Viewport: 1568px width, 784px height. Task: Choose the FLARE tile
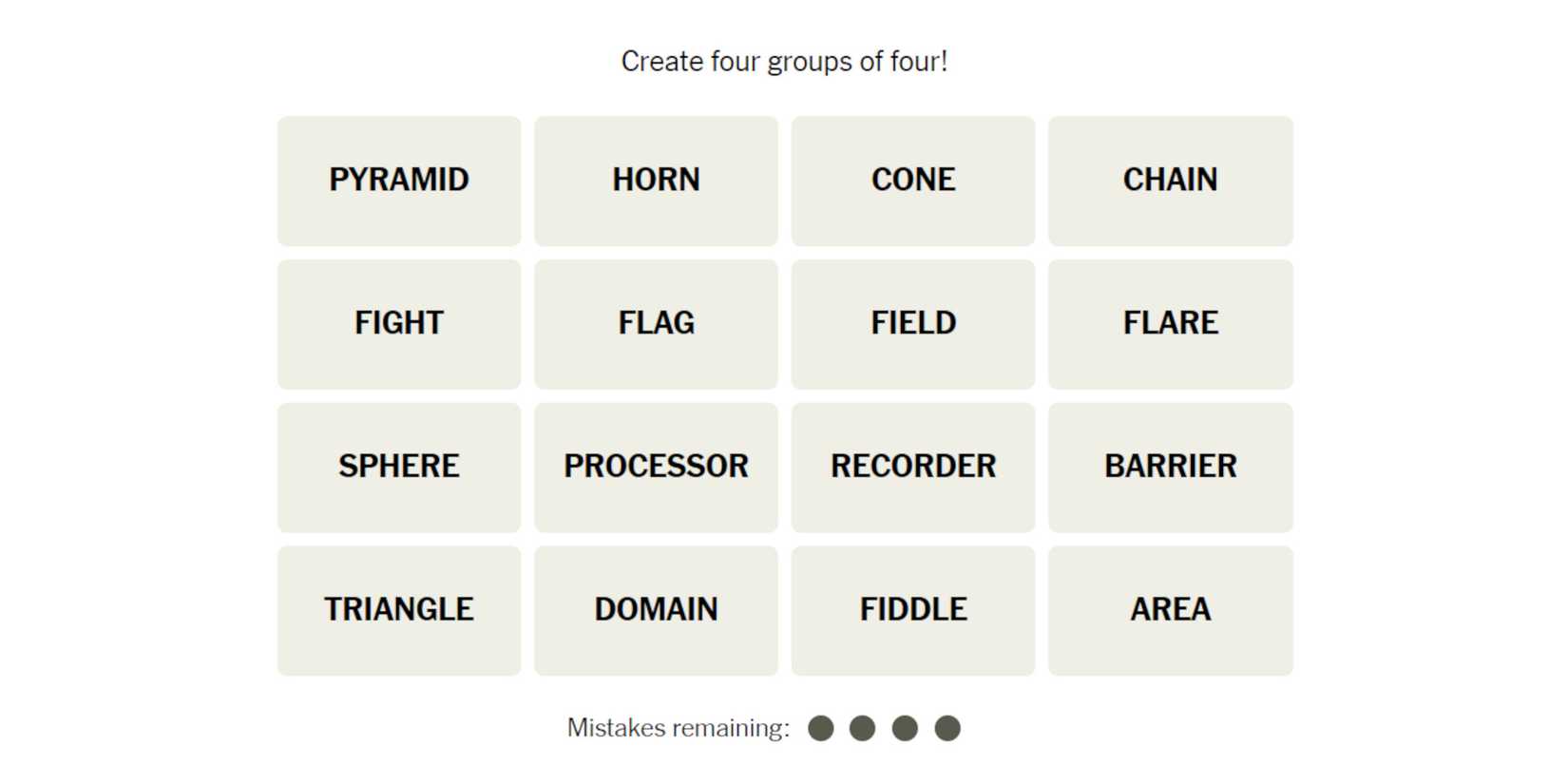pyautogui.click(x=1170, y=324)
